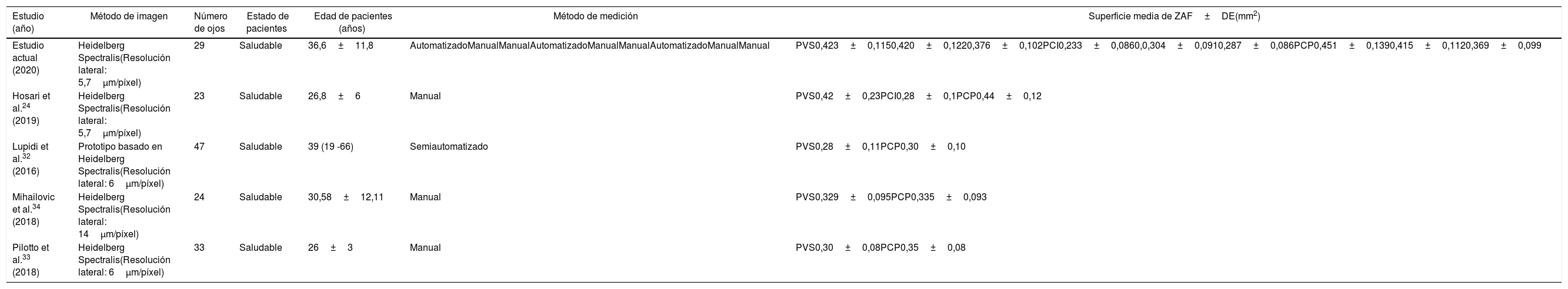Click the age value "36,6 ± 11,8"
This screenshot has width=1568, height=289.
pyautogui.click(x=341, y=46)
